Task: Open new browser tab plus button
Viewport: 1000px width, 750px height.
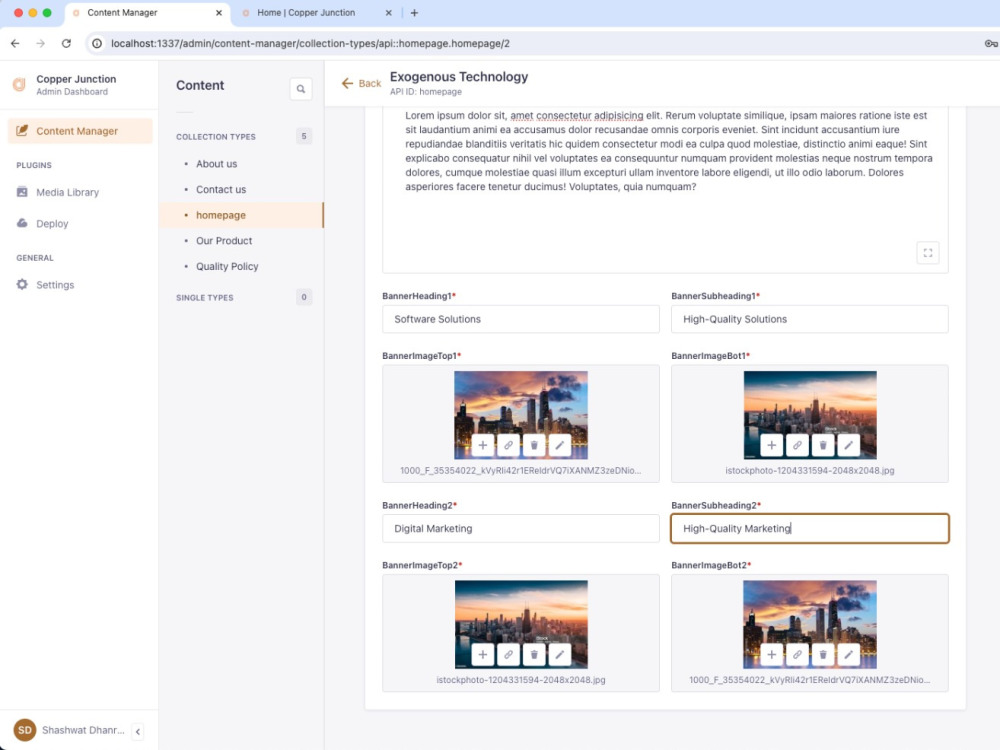Action: click(x=415, y=13)
